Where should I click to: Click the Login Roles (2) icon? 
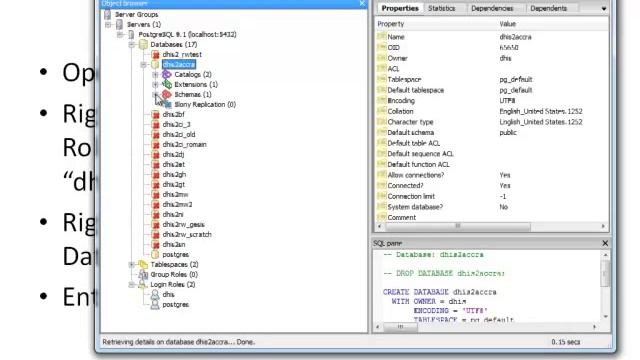(143, 284)
